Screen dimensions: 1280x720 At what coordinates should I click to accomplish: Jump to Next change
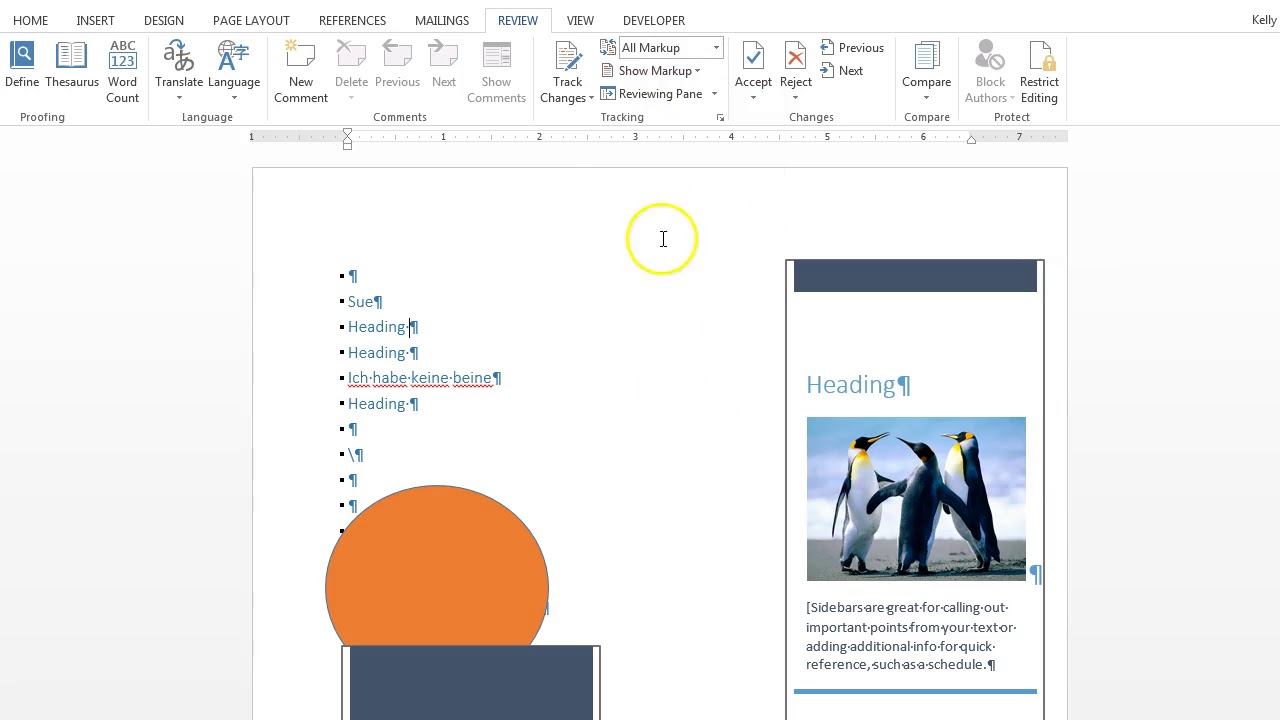point(842,71)
